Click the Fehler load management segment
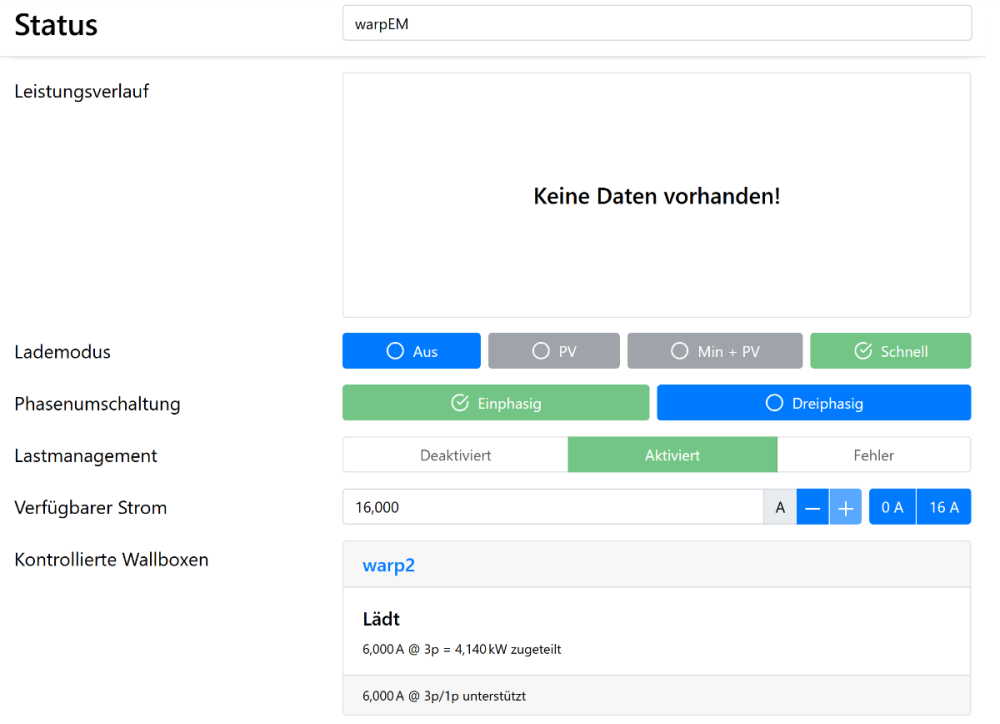Screen dimensions: 1000x724 point(873,455)
